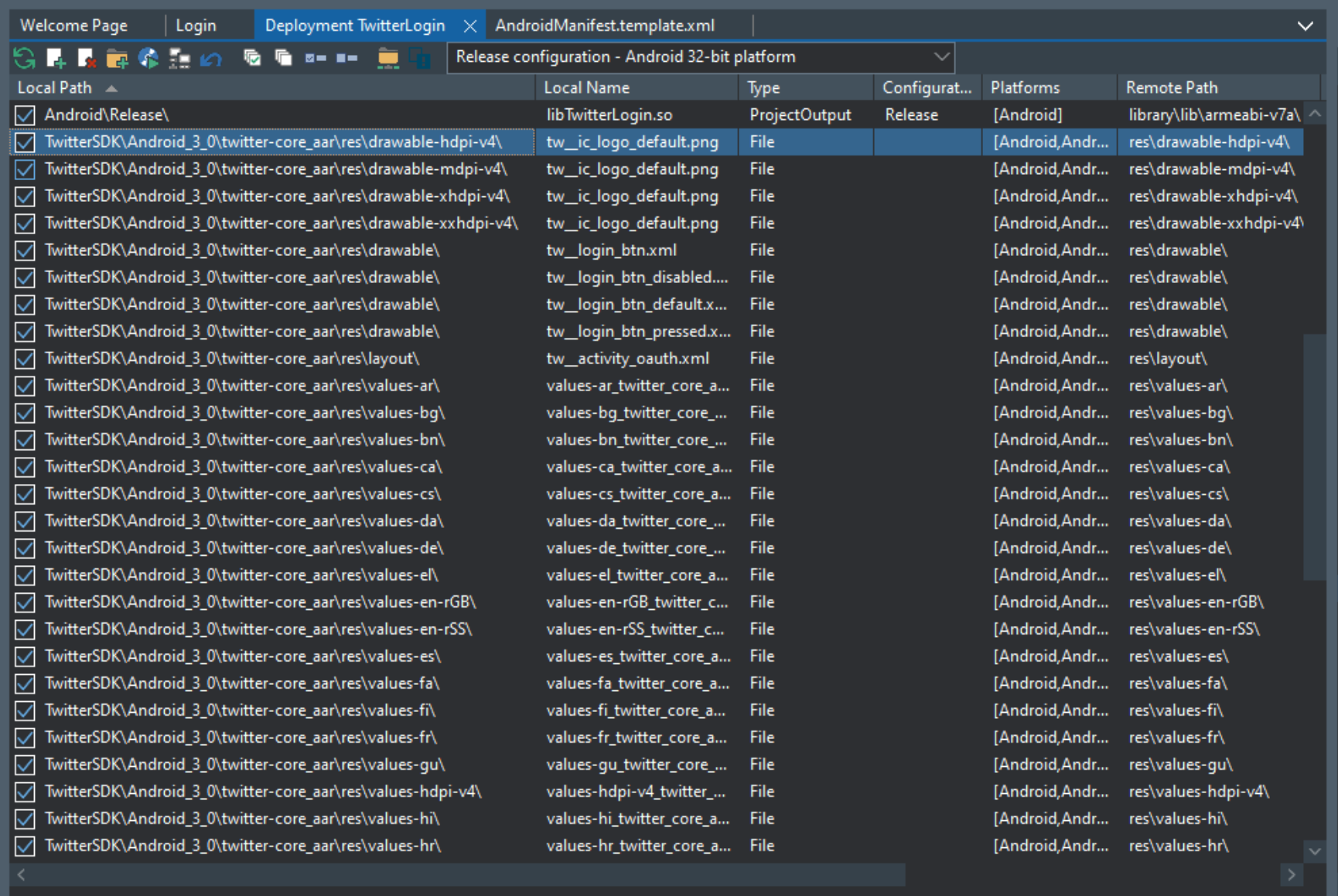The image size is (1338, 896).
Task: Toggle checkbox for values-en-rGB row
Action: (x=25, y=602)
